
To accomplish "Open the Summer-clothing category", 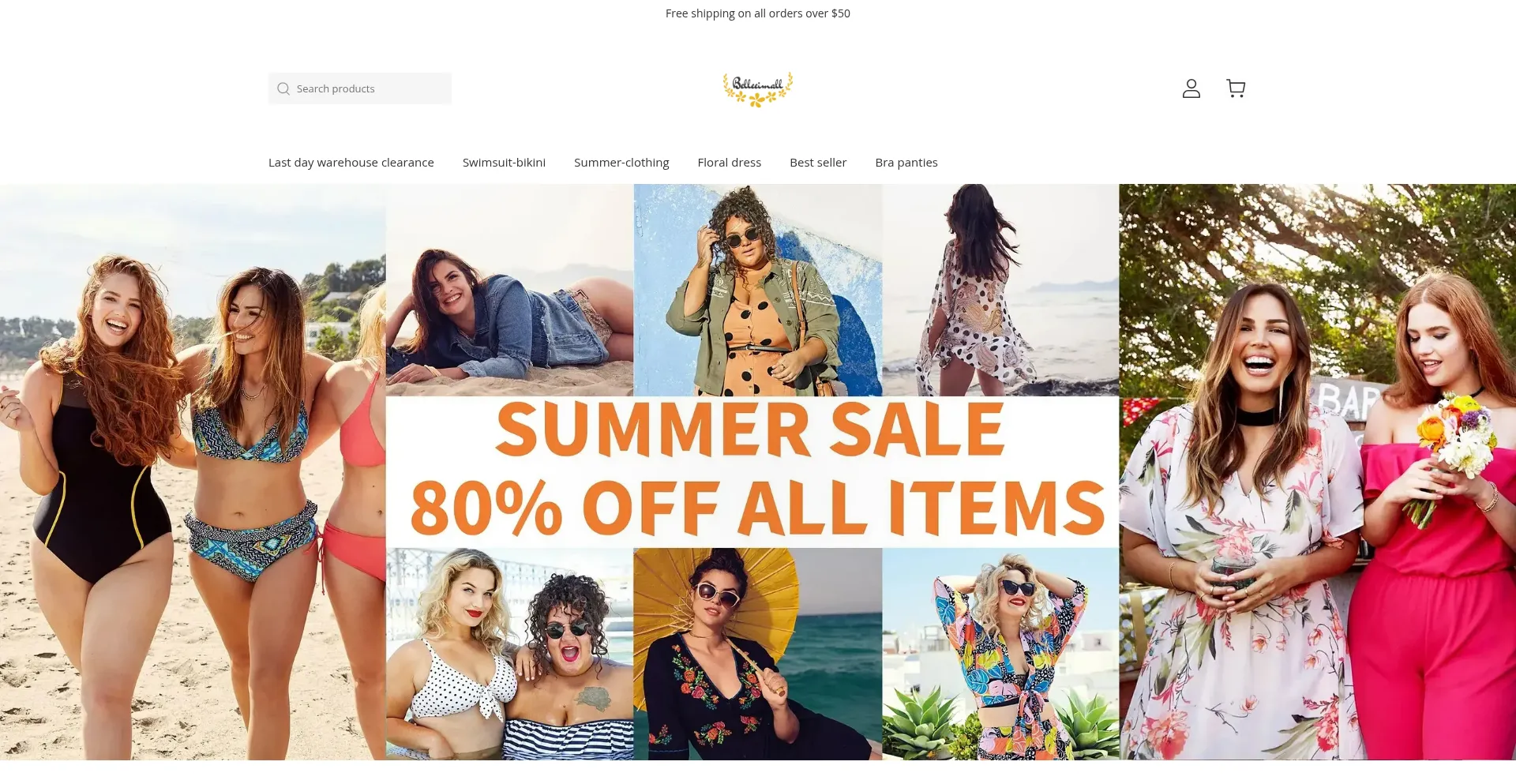I will (x=621, y=163).
